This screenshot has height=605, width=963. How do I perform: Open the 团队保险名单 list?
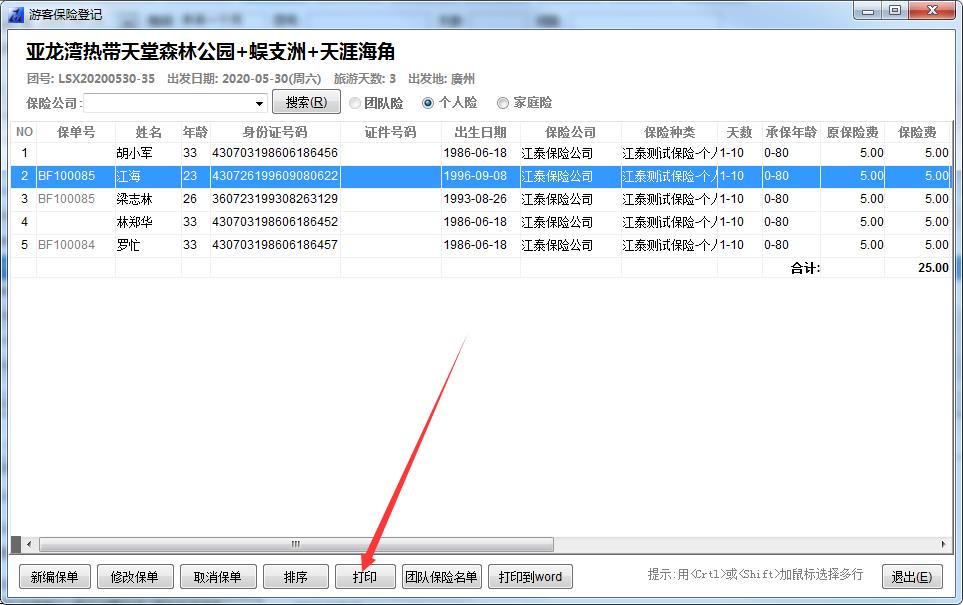(441, 577)
